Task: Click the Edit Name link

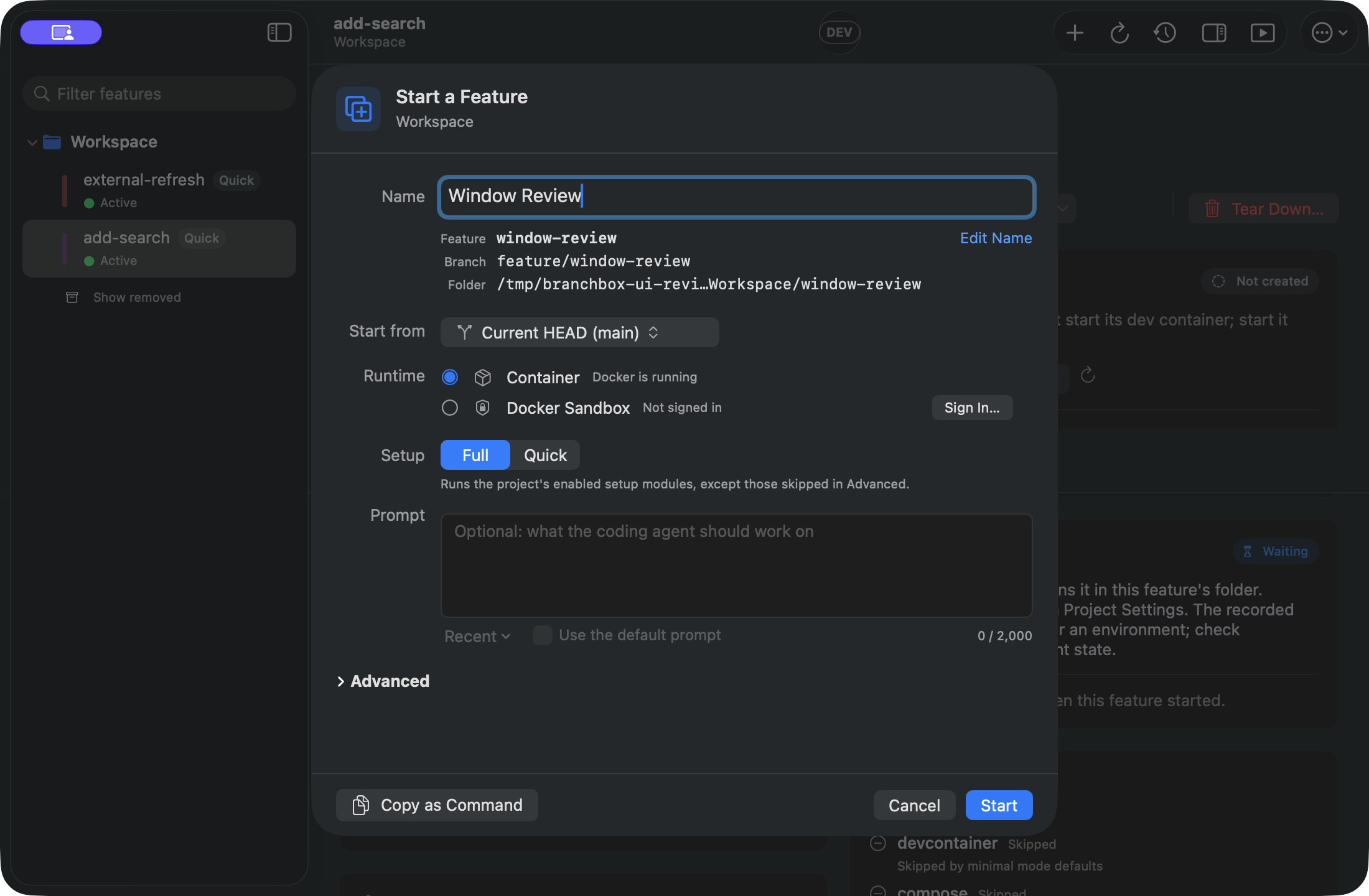Action: pyautogui.click(x=996, y=238)
